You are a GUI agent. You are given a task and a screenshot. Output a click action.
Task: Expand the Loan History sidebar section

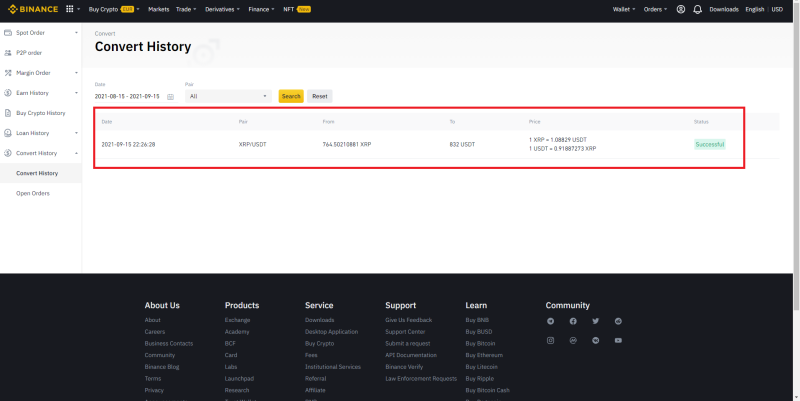click(76, 133)
